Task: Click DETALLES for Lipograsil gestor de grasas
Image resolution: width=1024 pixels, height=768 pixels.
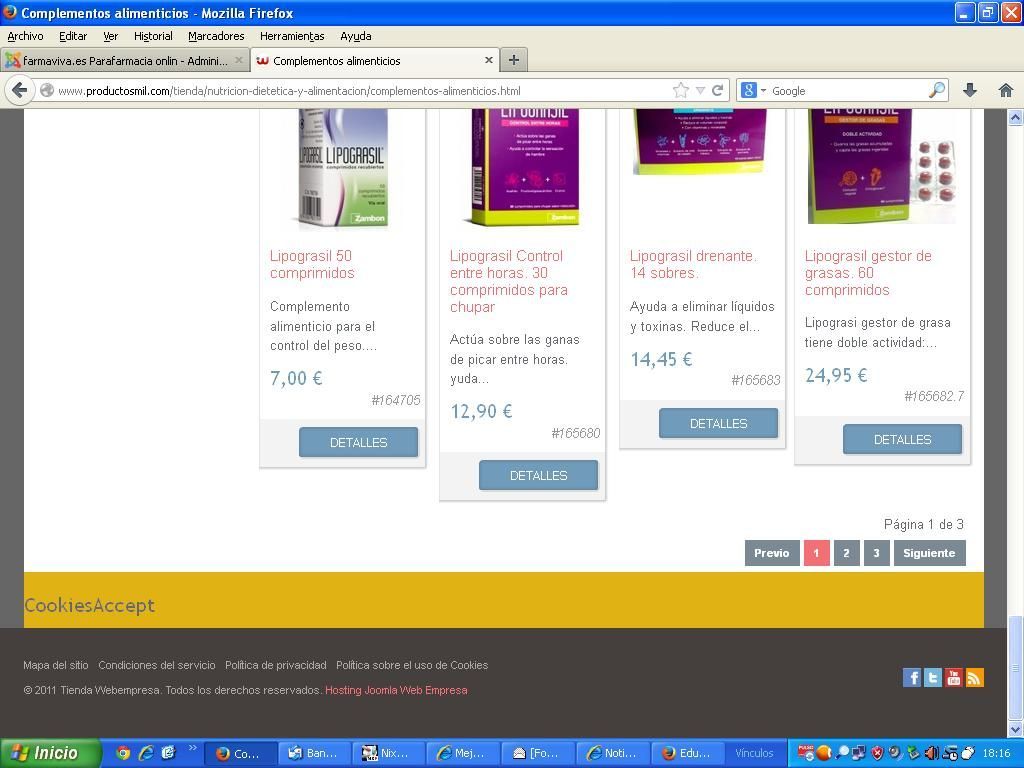Action: point(903,440)
